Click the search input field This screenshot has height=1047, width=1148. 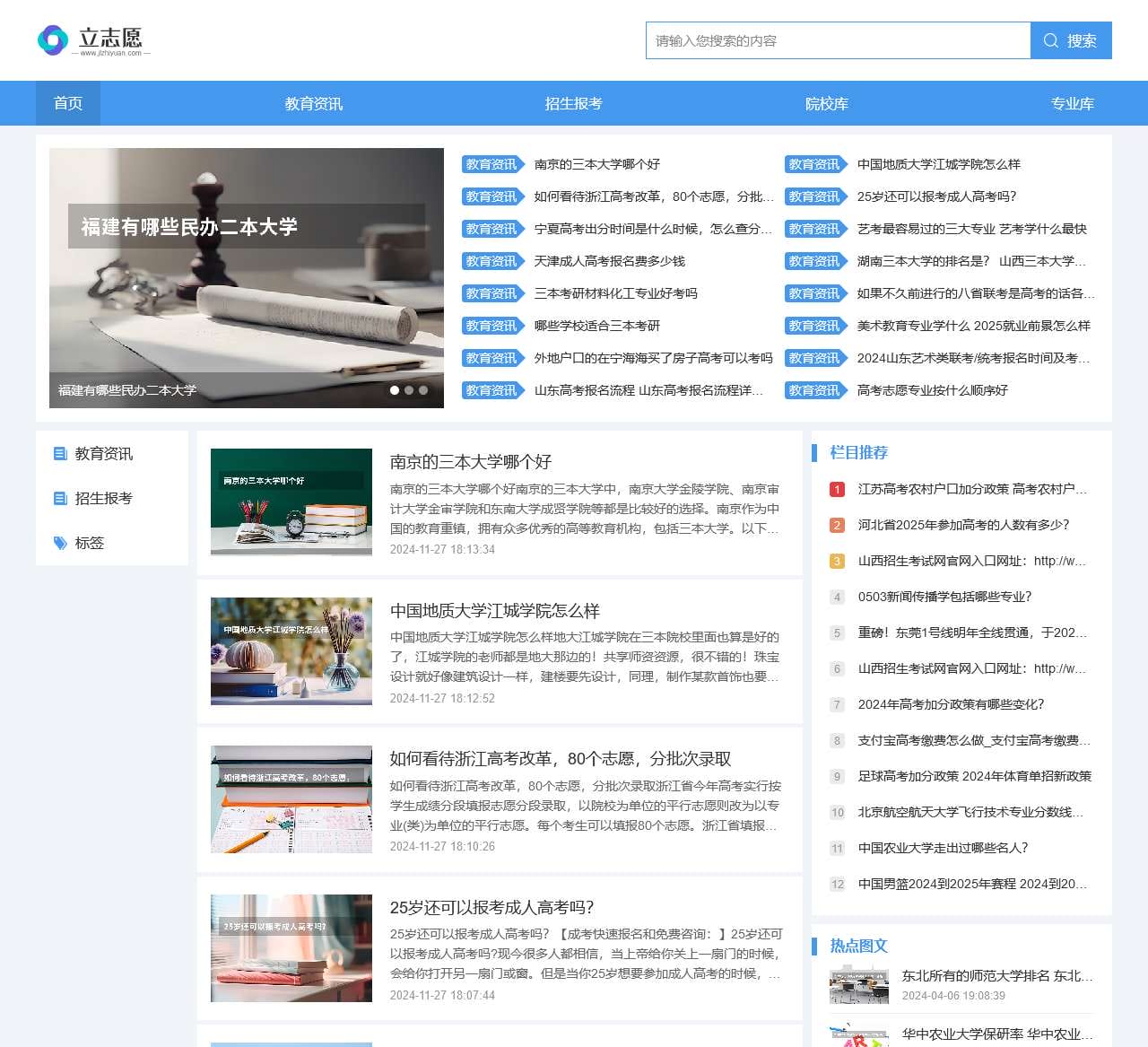coord(838,40)
